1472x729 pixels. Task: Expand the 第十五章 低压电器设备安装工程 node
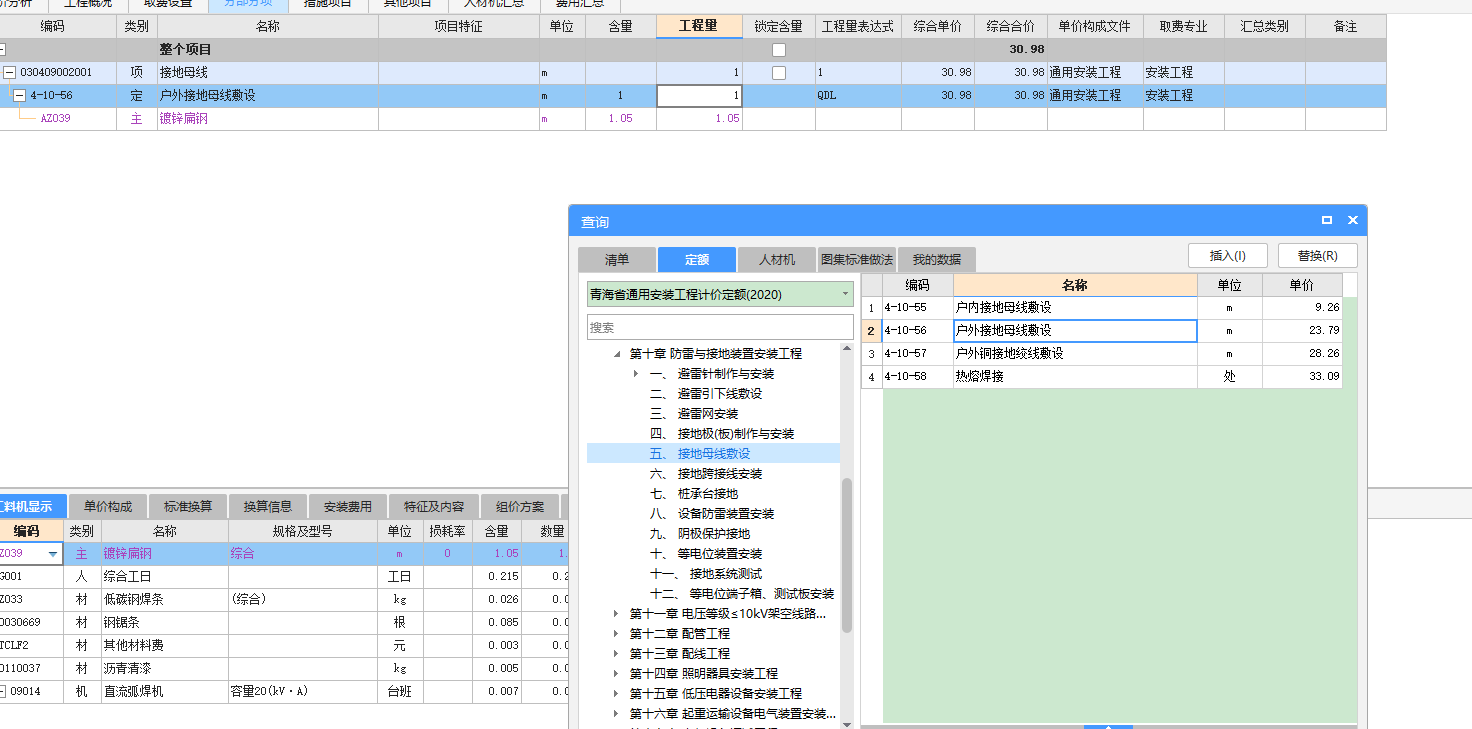(x=616, y=694)
